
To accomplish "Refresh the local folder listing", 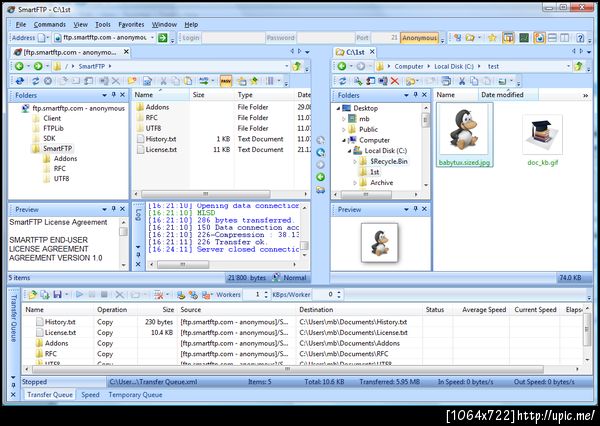I will tap(342, 81).
